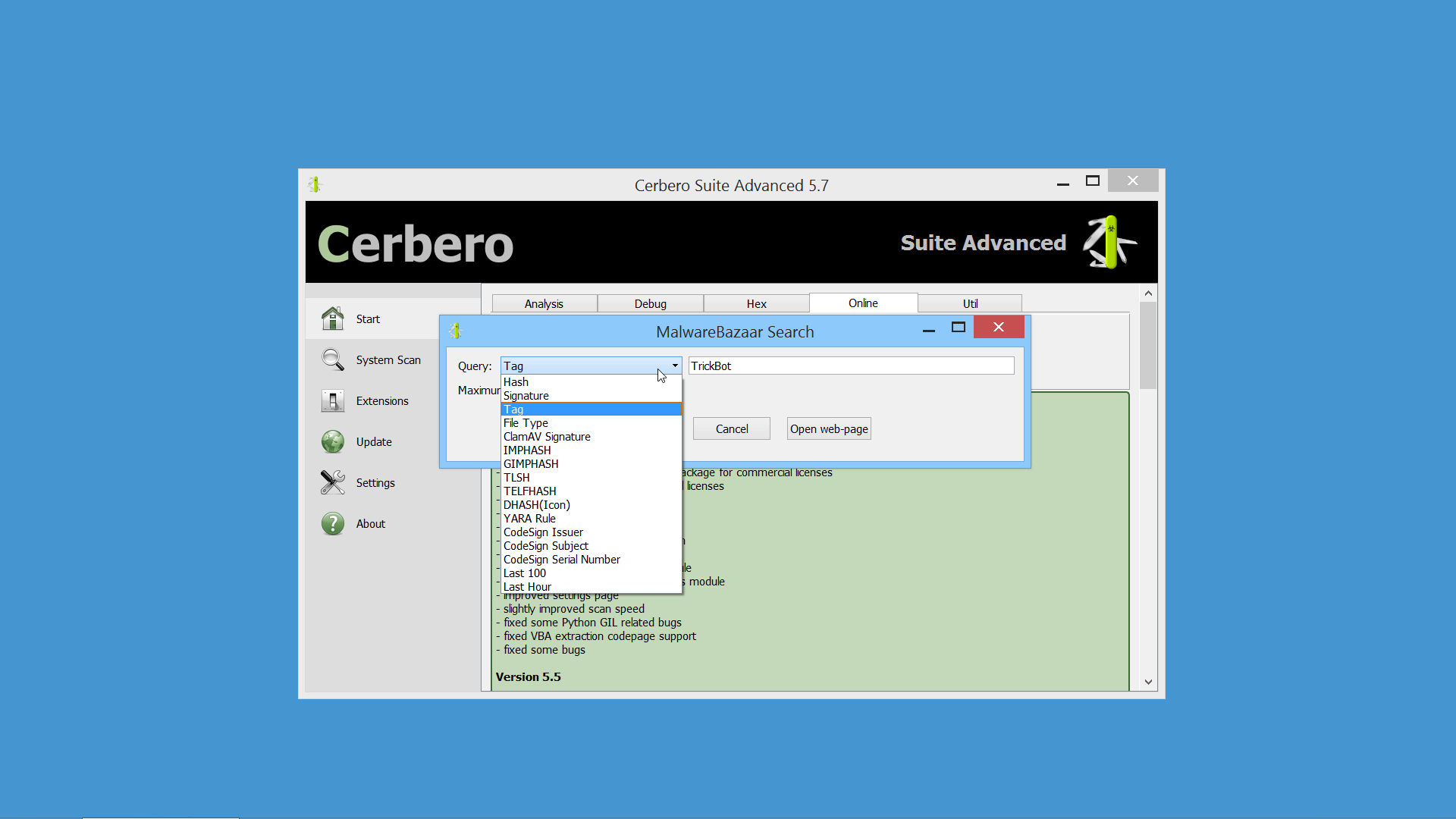Switch to the Debug tab
The width and height of the screenshot is (1456, 819).
(650, 303)
